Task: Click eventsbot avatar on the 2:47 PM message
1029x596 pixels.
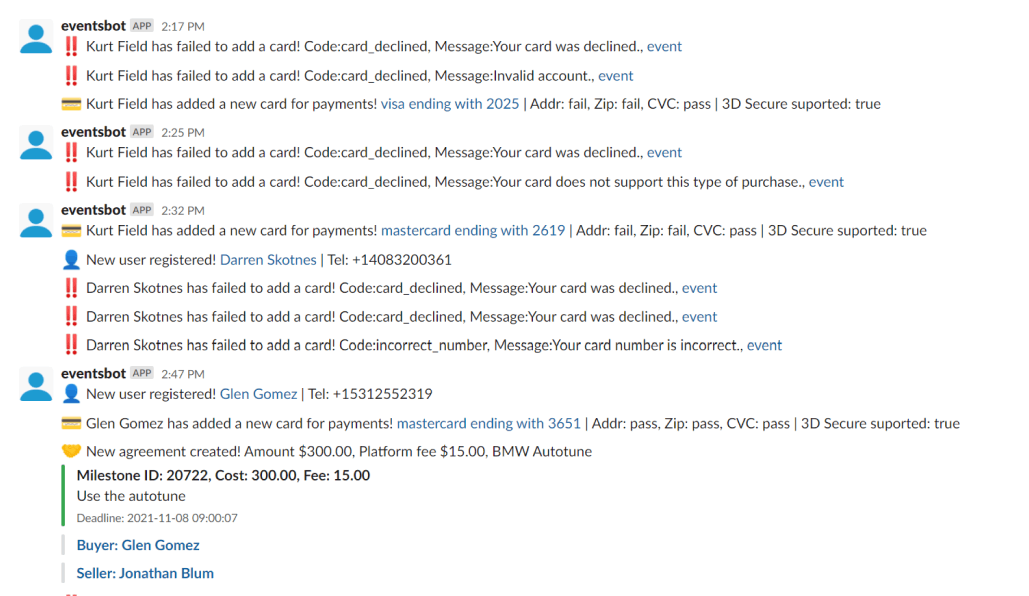Action: click(x=37, y=386)
